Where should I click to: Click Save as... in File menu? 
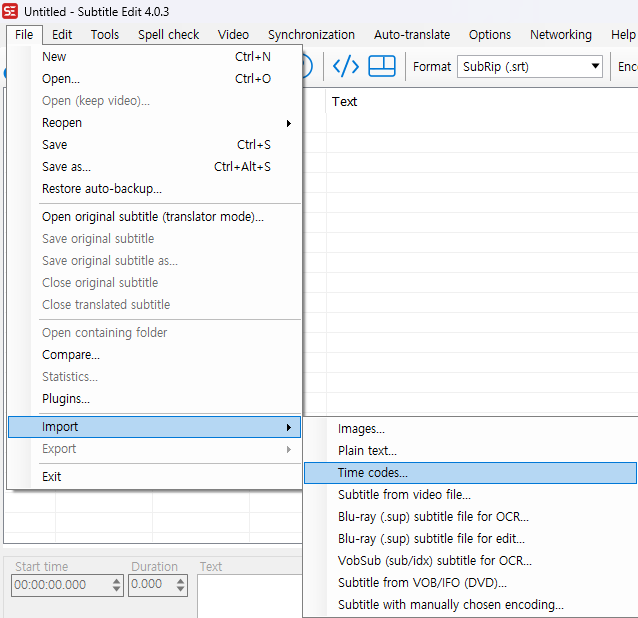tap(66, 167)
